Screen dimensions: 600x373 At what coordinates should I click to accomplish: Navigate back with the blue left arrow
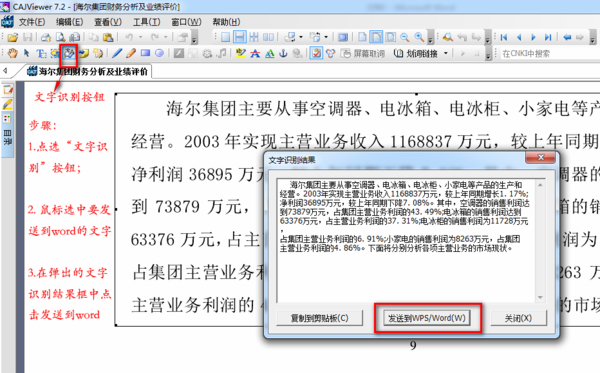pyautogui.click(x=567, y=37)
